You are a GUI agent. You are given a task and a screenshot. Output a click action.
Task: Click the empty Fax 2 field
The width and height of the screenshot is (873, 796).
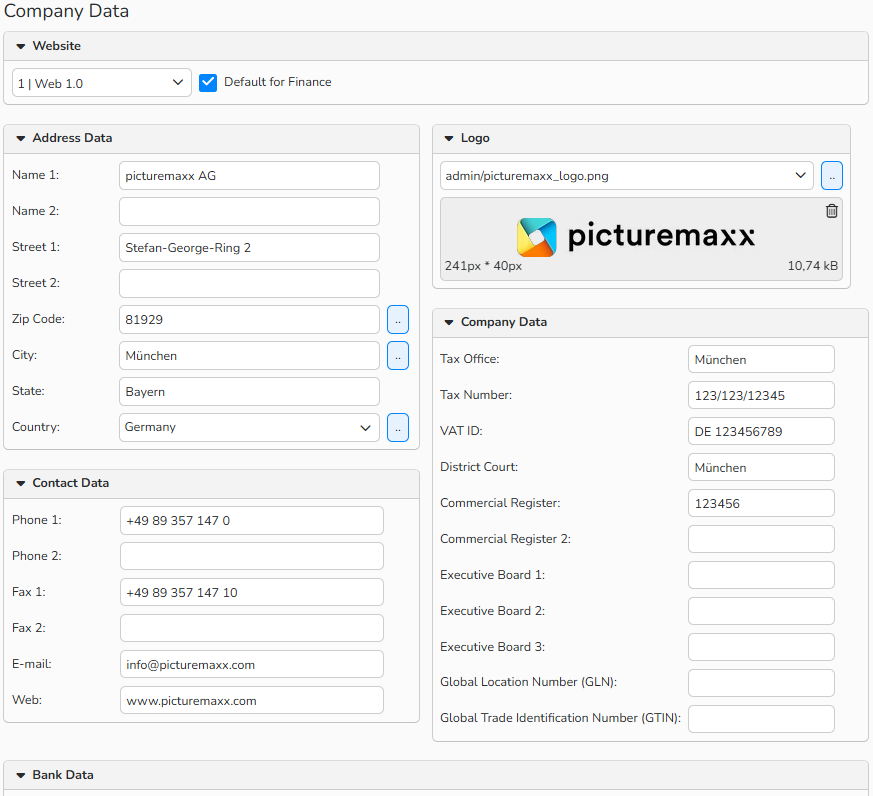(252, 628)
